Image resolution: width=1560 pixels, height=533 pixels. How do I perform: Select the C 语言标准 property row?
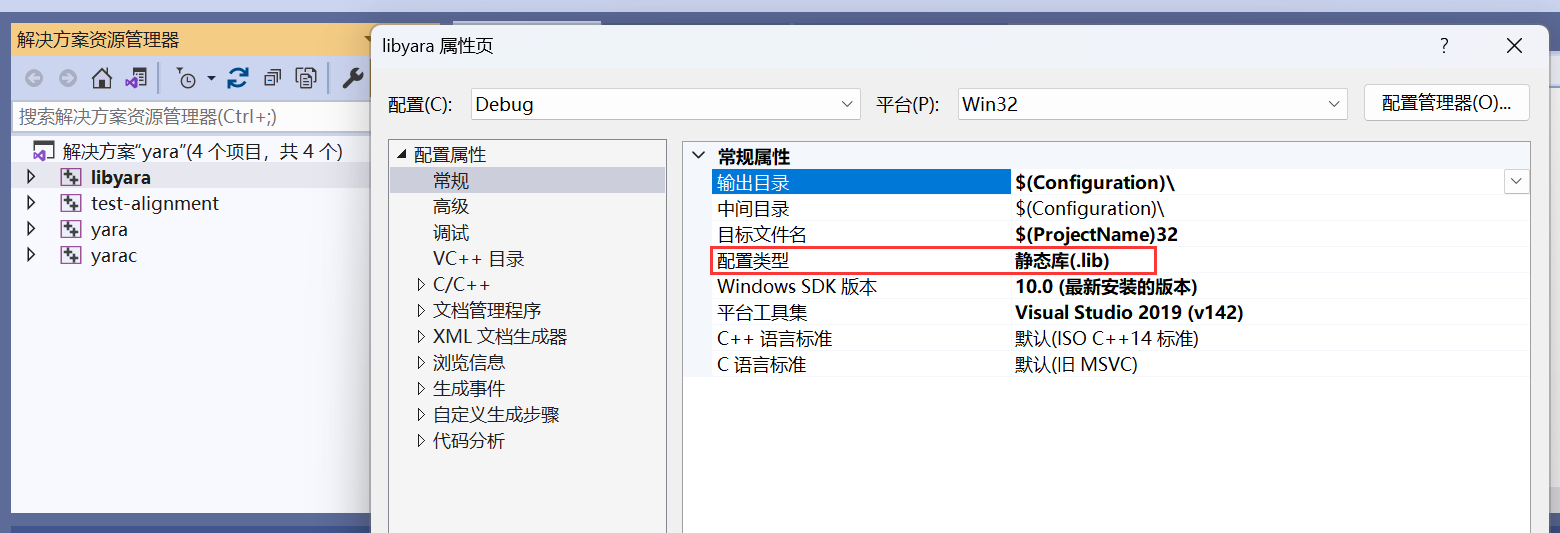(x=1120, y=364)
